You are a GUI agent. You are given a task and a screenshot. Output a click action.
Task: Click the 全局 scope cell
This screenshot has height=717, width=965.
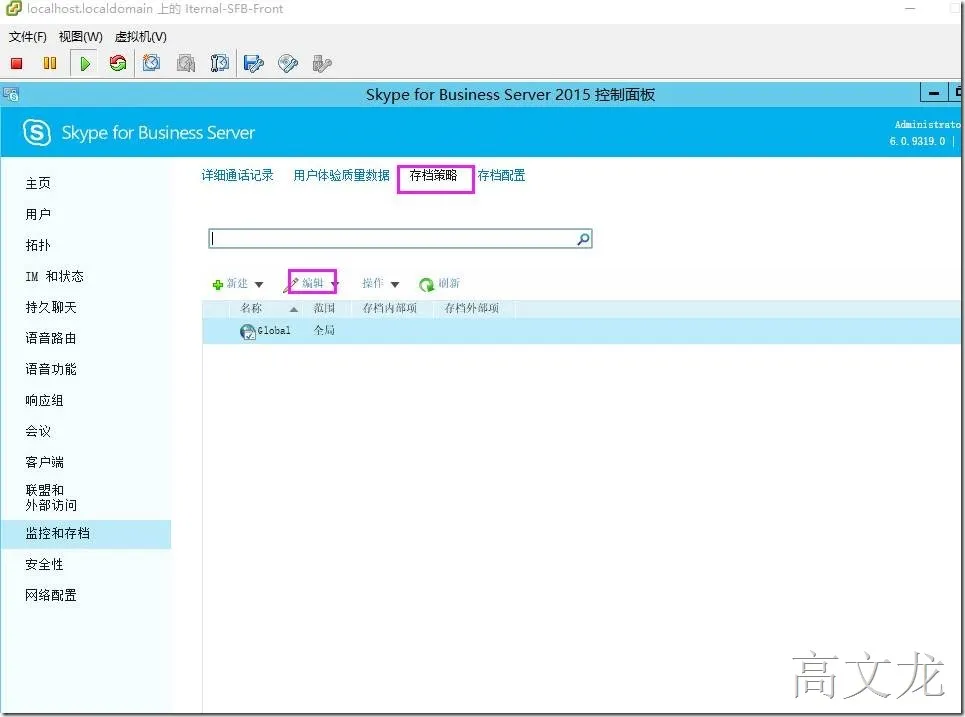tap(324, 330)
